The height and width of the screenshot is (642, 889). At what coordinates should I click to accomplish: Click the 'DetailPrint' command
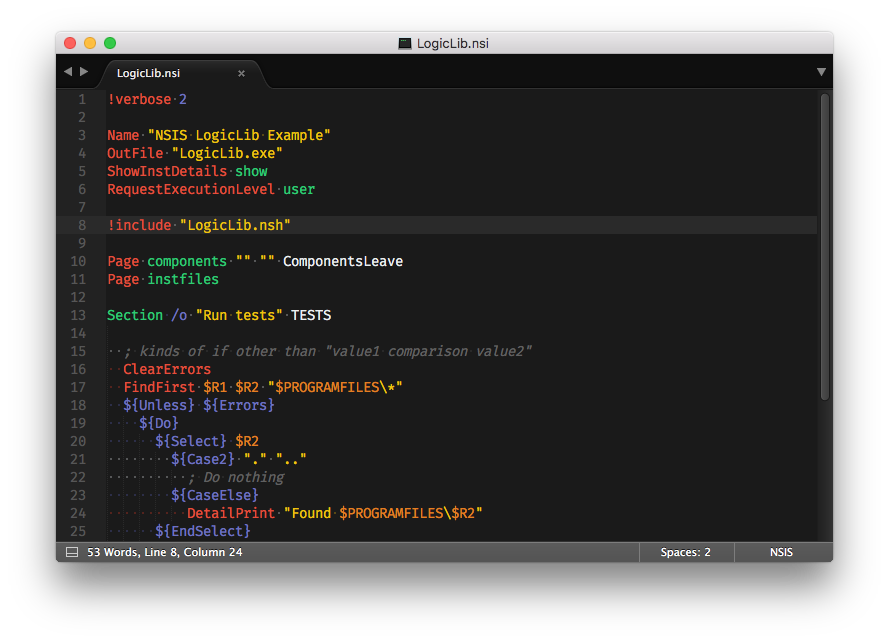click(231, 513)
